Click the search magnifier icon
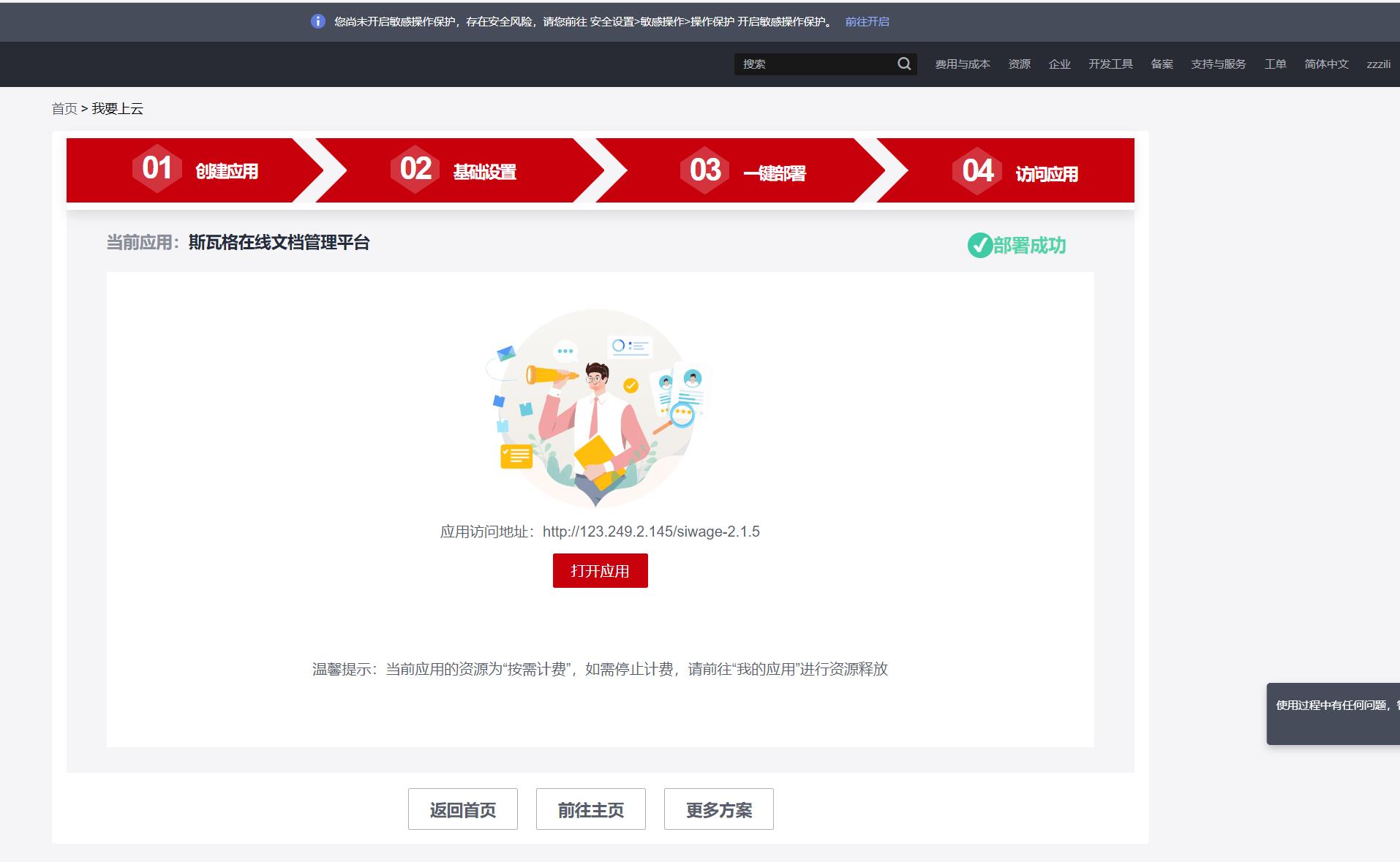This screenshot has width=1400, height=862. point(904,64)
